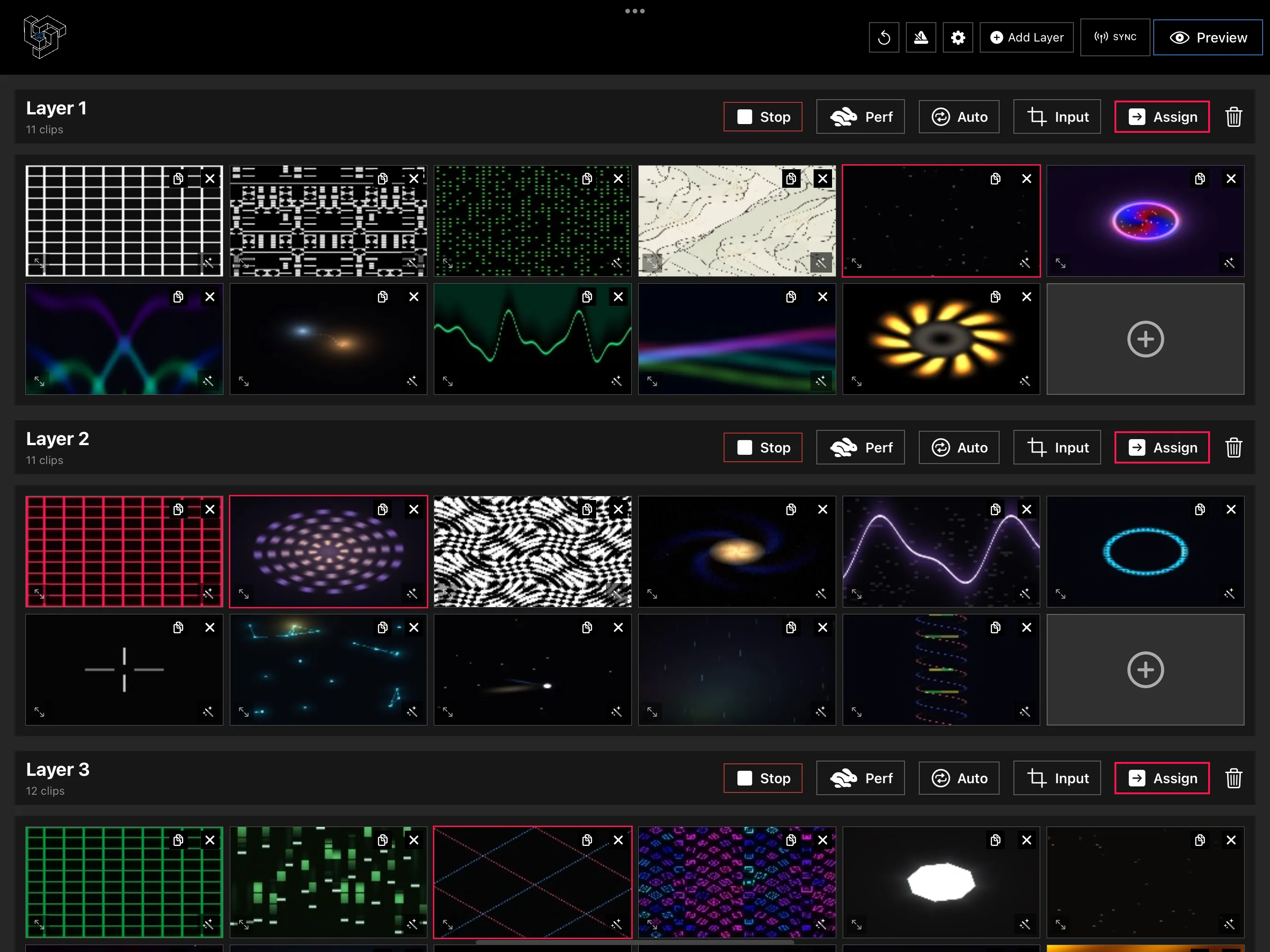Screen dimensions: 1270x952
Task: Select the pink-blue pattern clip in Layer 3
Action: [x=737, y=882]
